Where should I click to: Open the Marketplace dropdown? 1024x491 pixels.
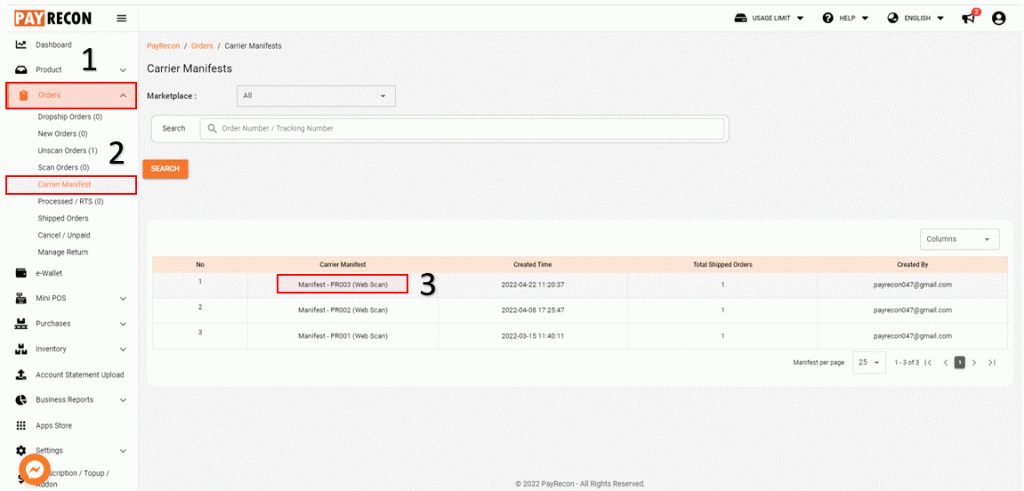coord(315,96)
